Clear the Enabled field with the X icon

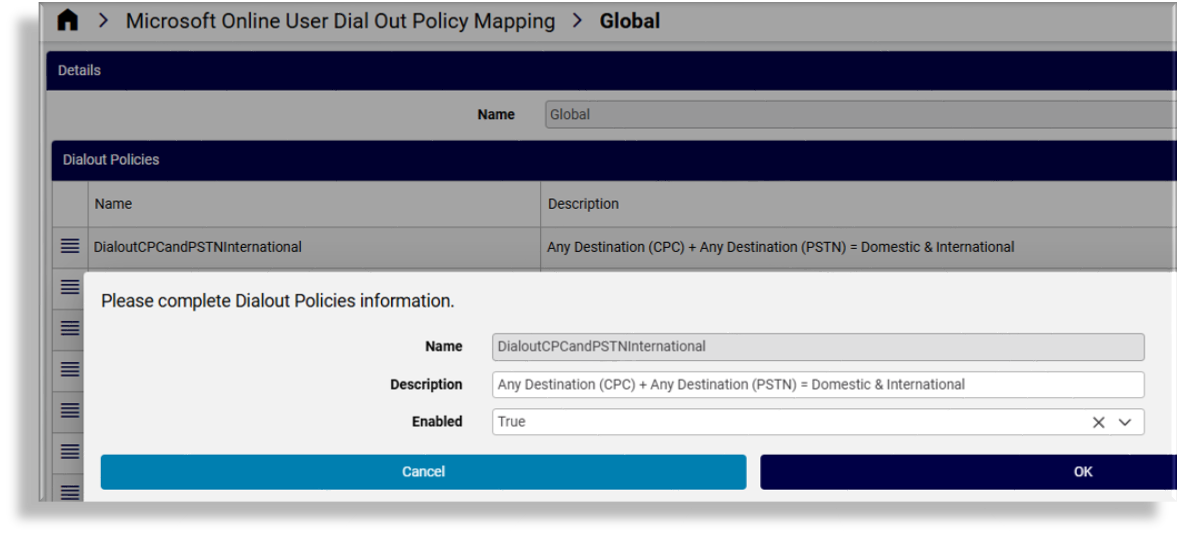click(x=1099, y=422)
